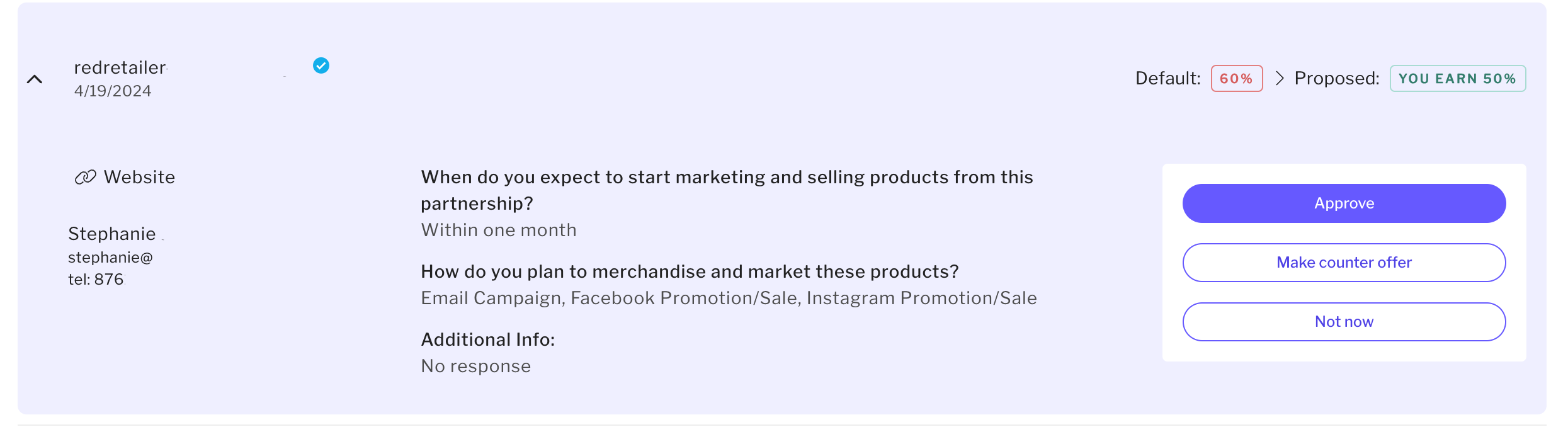Approve the redretailer proposal

coord(1344,203)
